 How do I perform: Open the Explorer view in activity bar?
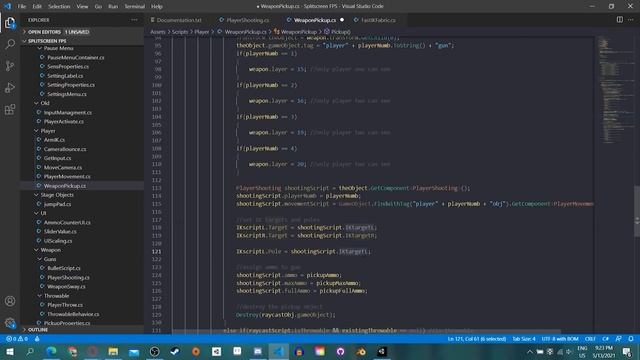pyautogui.click(x=10, y=23)
